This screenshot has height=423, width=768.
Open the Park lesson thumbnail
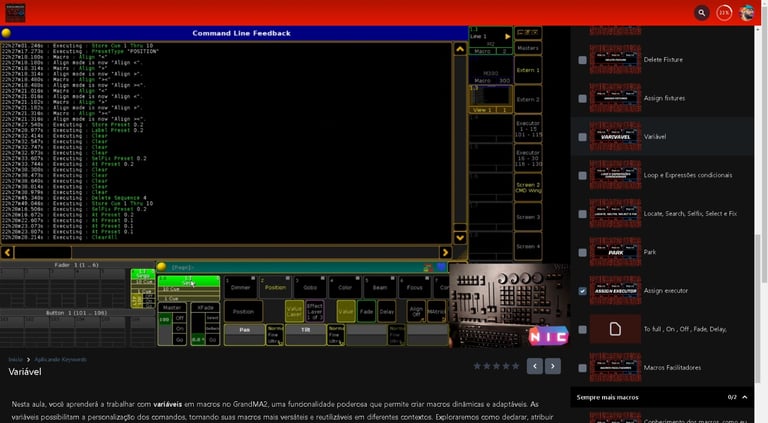pyautogui.click(x=615, y=252)
